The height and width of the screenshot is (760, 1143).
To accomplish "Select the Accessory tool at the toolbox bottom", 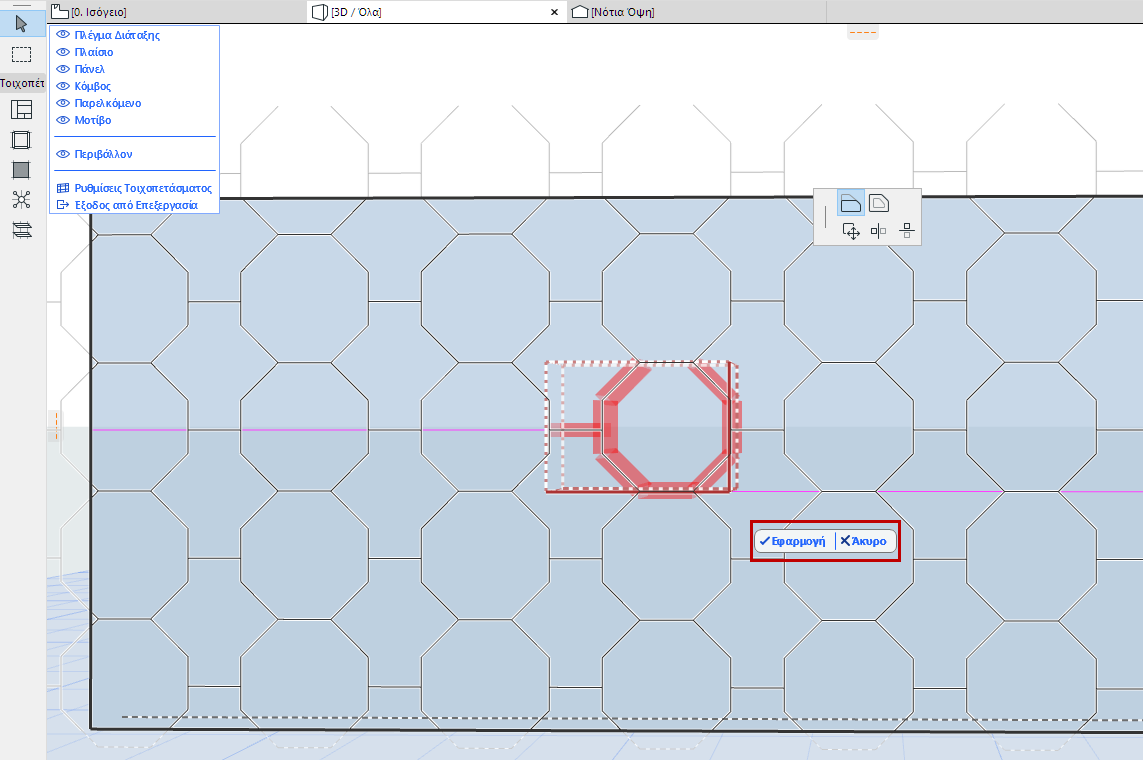I will 20,229.
